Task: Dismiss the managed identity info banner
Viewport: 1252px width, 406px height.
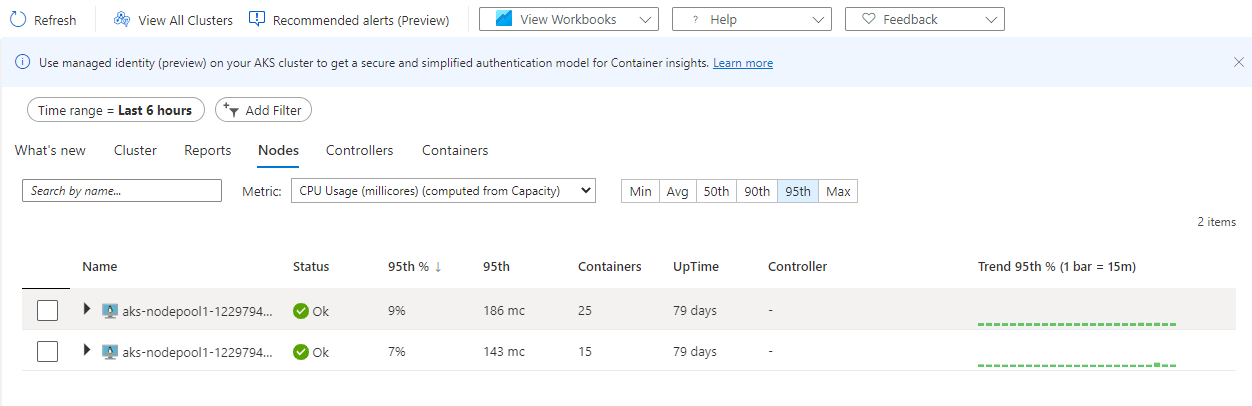Action: point(1239,62)
